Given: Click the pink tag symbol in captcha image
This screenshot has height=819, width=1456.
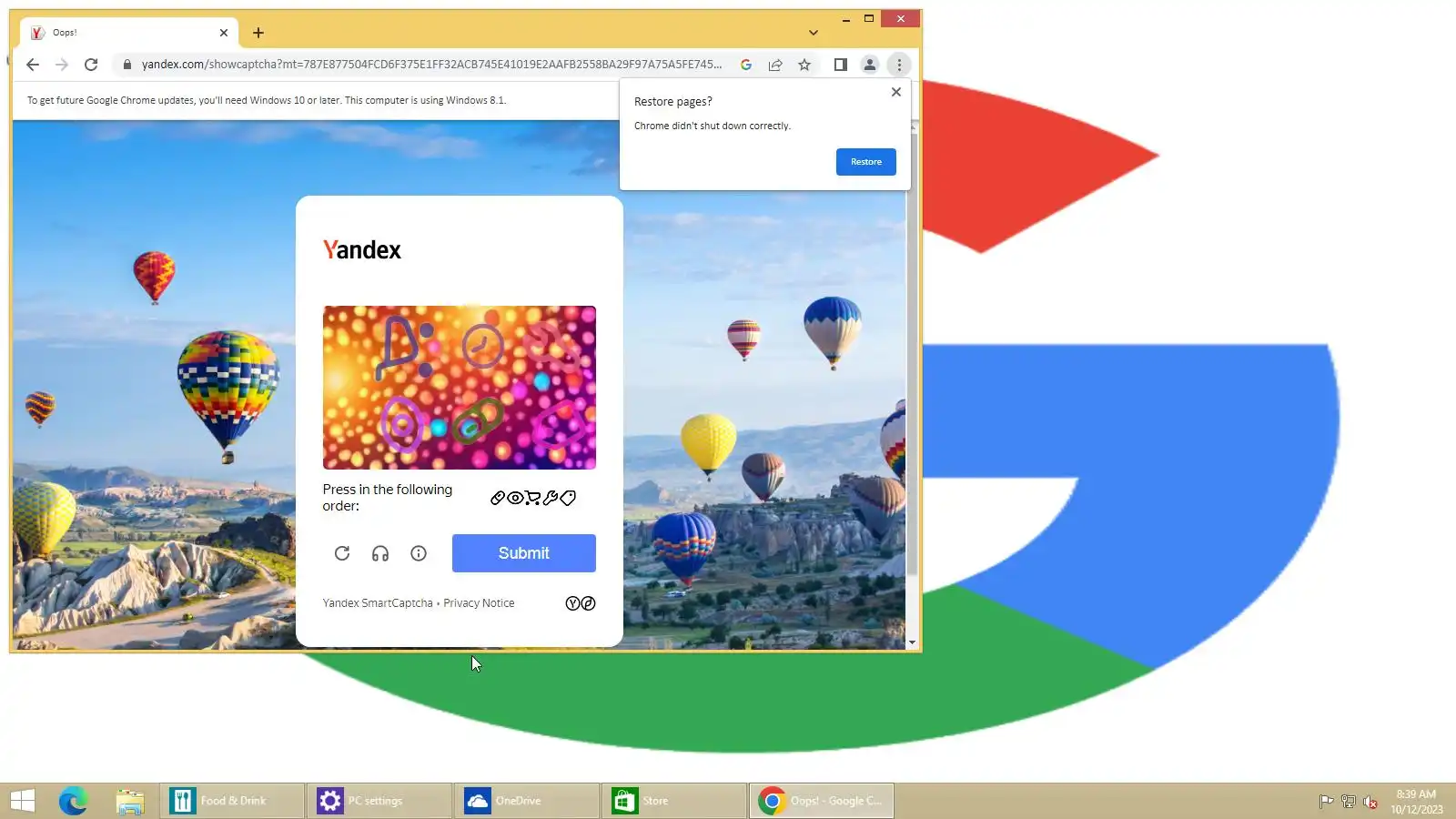Looking at the screenshot, I should point(558,423).
